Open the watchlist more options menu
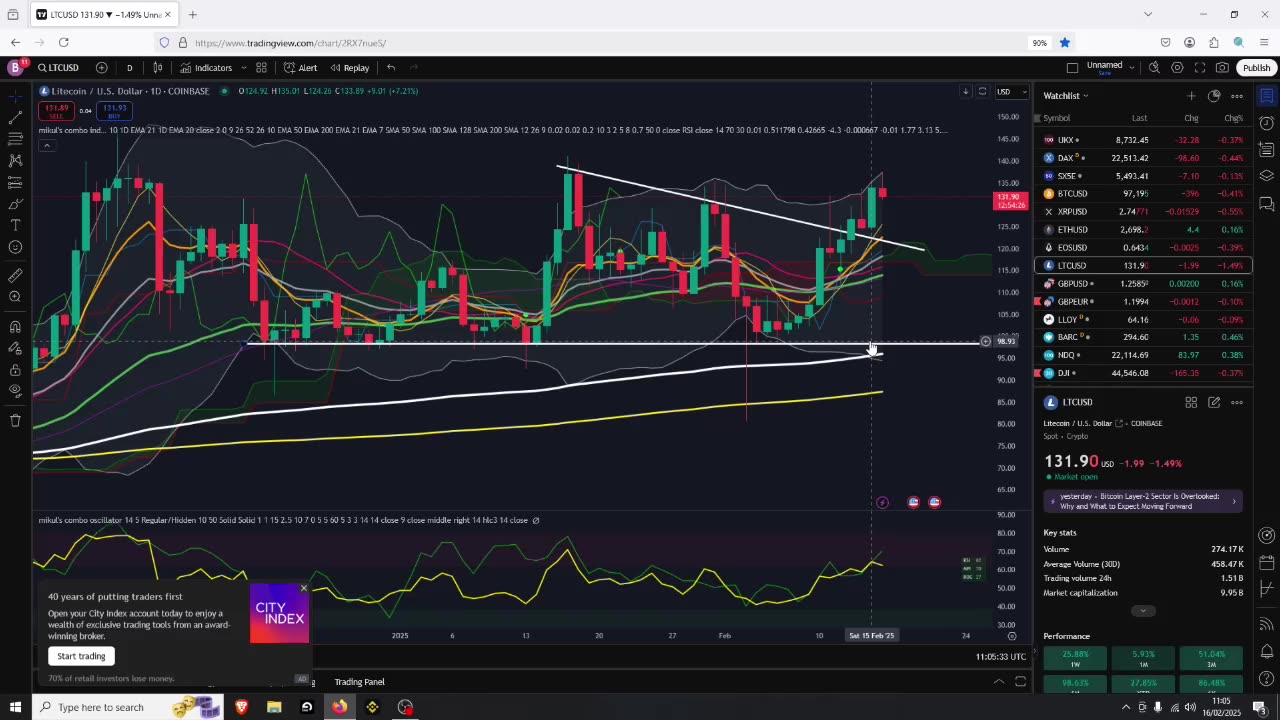Viewport: 1280px width, 720px height. click(1237, 96)
